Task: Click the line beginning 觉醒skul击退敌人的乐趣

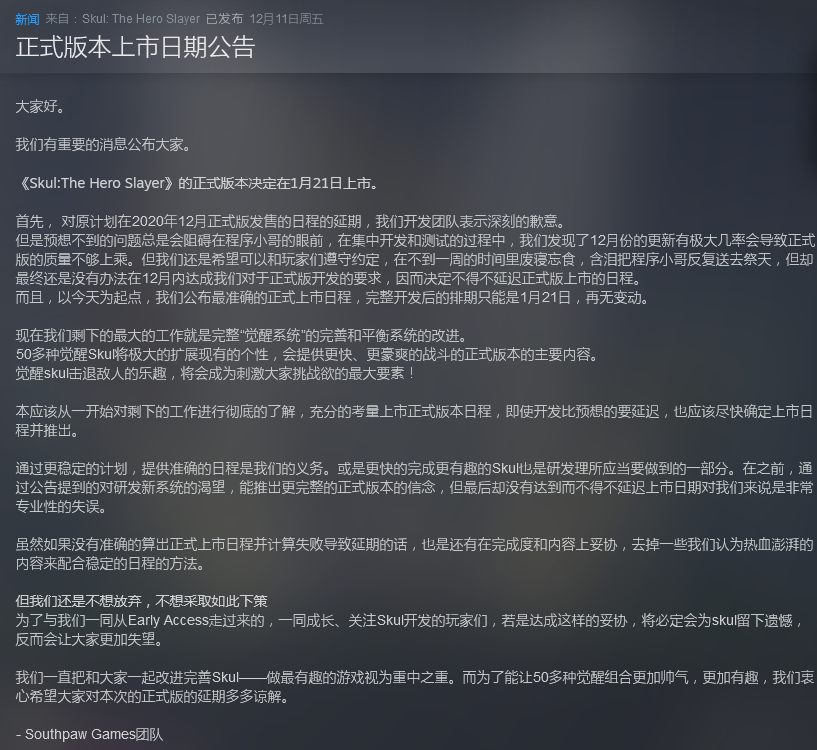Action: [215, 374]
